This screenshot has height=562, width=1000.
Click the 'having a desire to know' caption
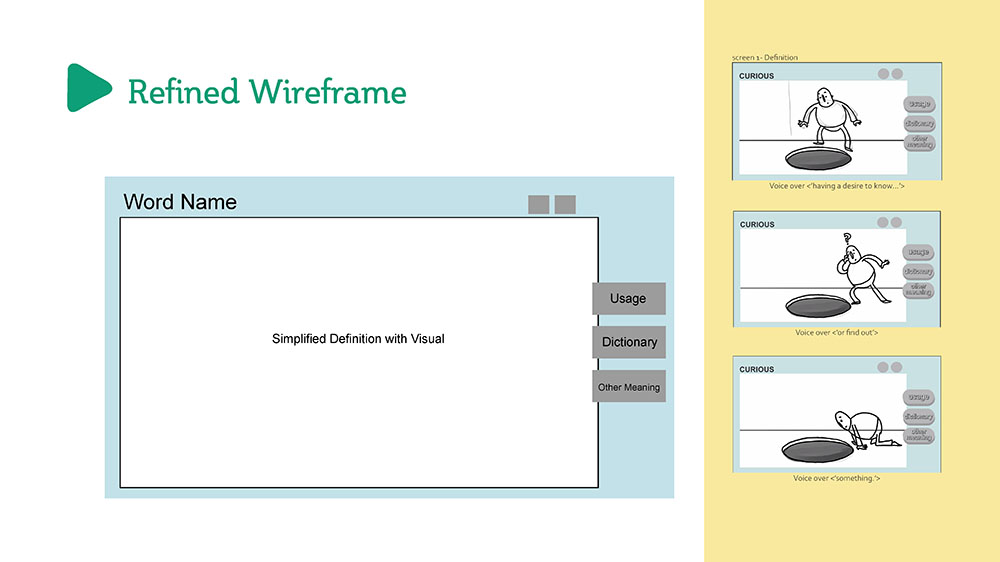point(837,186)
